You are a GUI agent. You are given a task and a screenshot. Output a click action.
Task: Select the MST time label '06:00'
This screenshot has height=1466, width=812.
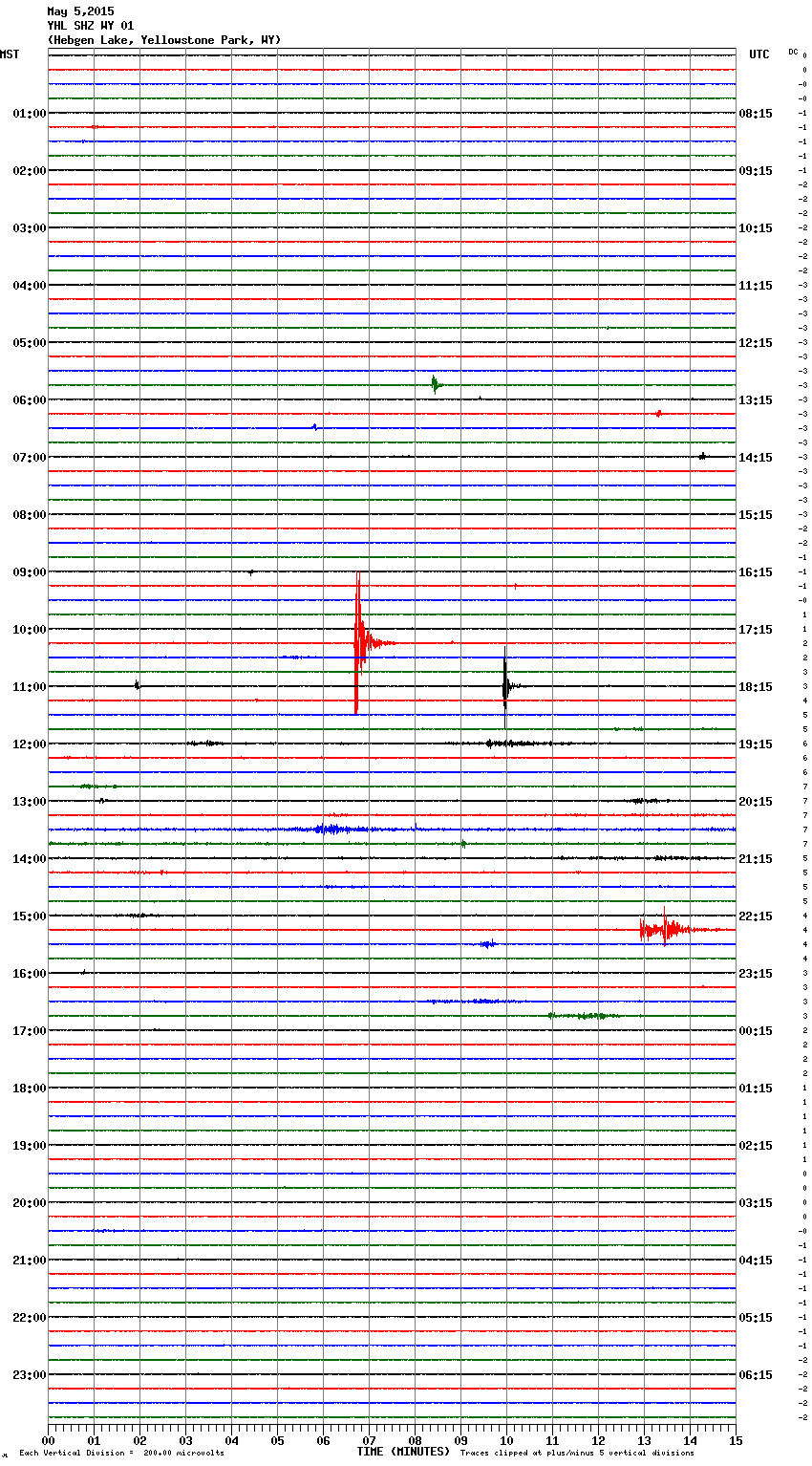tap(30, 400)
